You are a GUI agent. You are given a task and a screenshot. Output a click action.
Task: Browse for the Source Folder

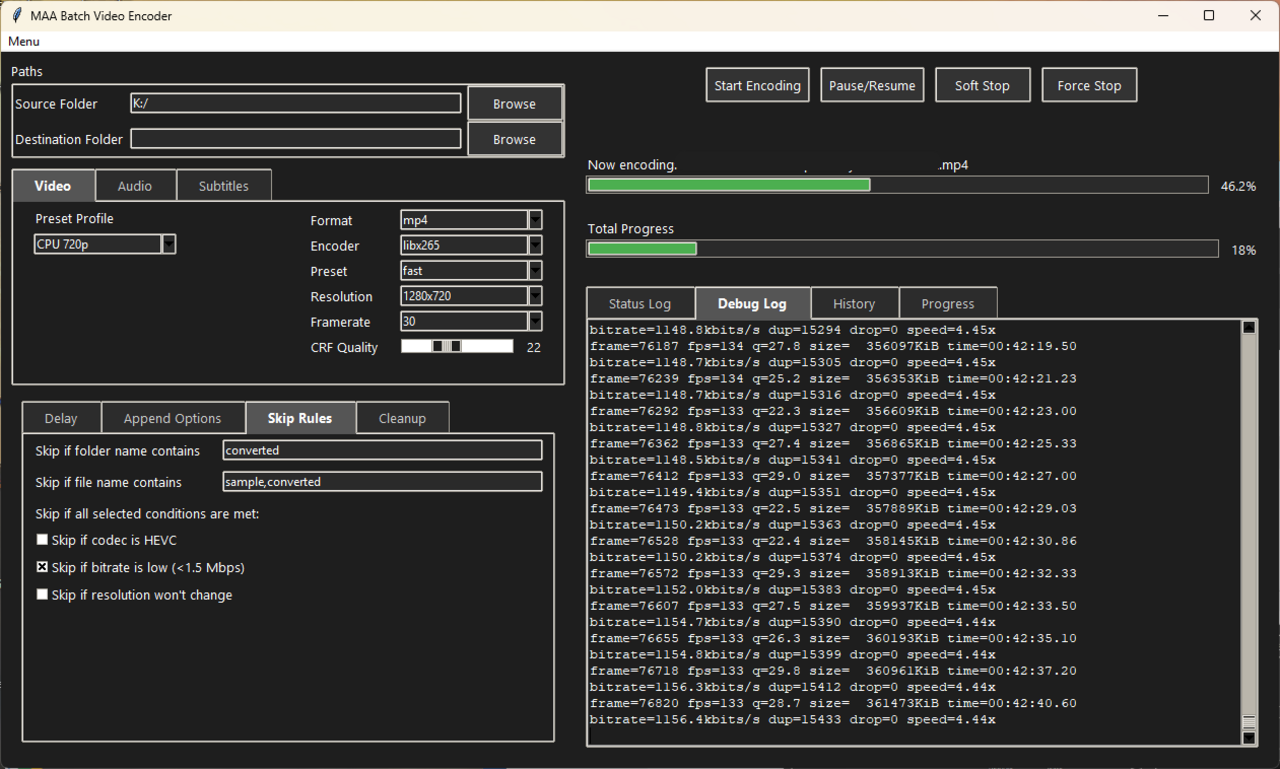514,103
